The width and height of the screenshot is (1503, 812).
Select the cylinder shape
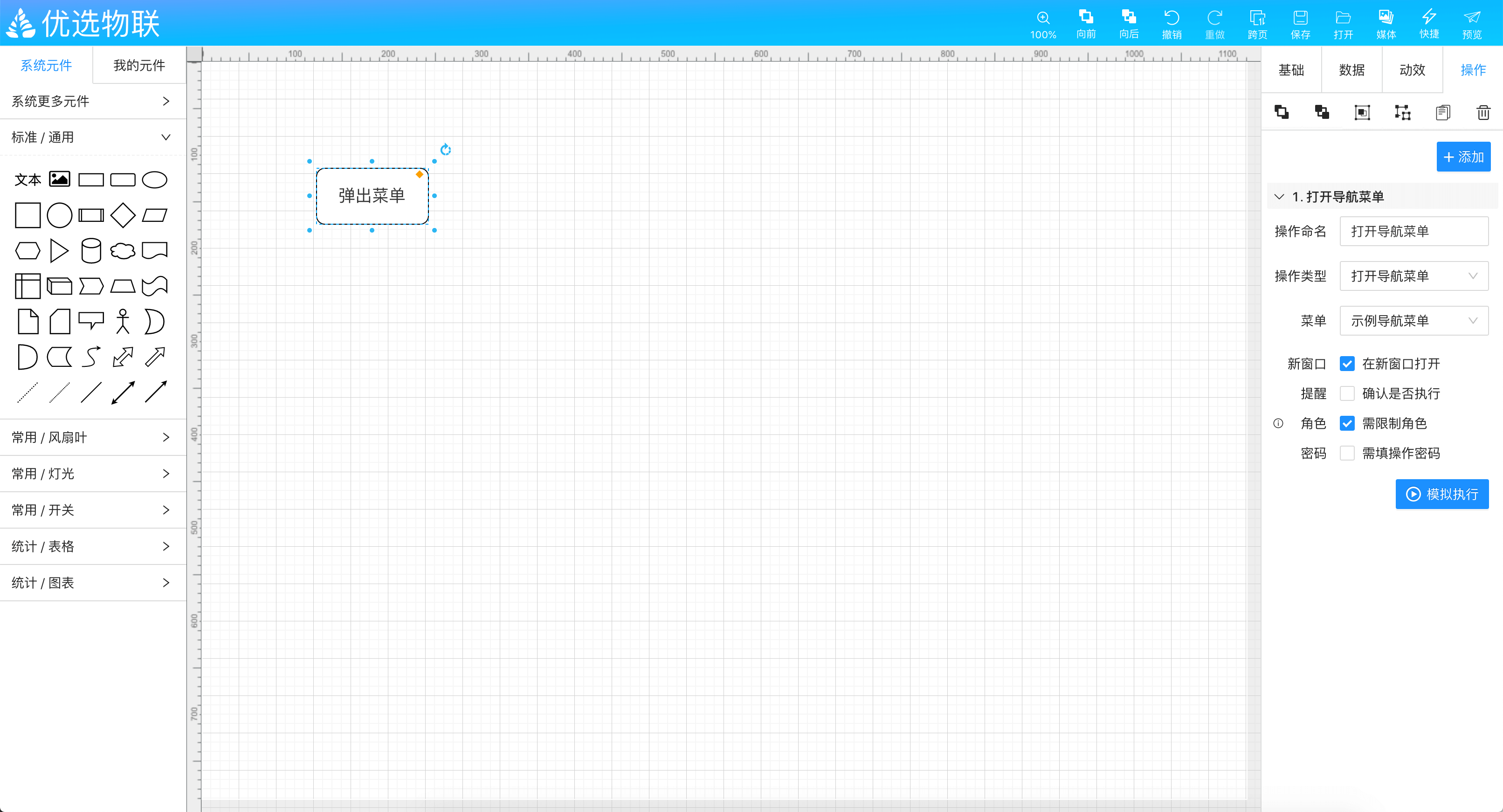(x=91, y=251)
